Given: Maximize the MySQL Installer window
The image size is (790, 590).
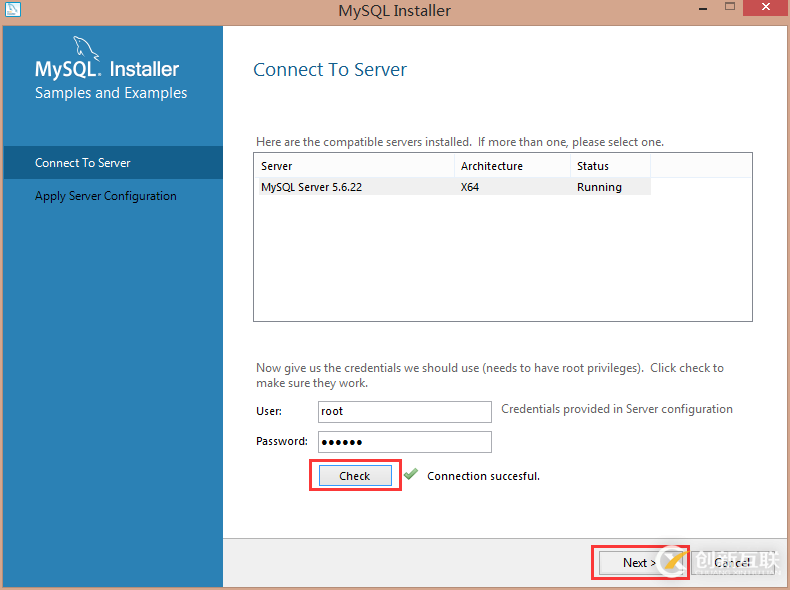Looking at the screenshot, I should 730,8.
